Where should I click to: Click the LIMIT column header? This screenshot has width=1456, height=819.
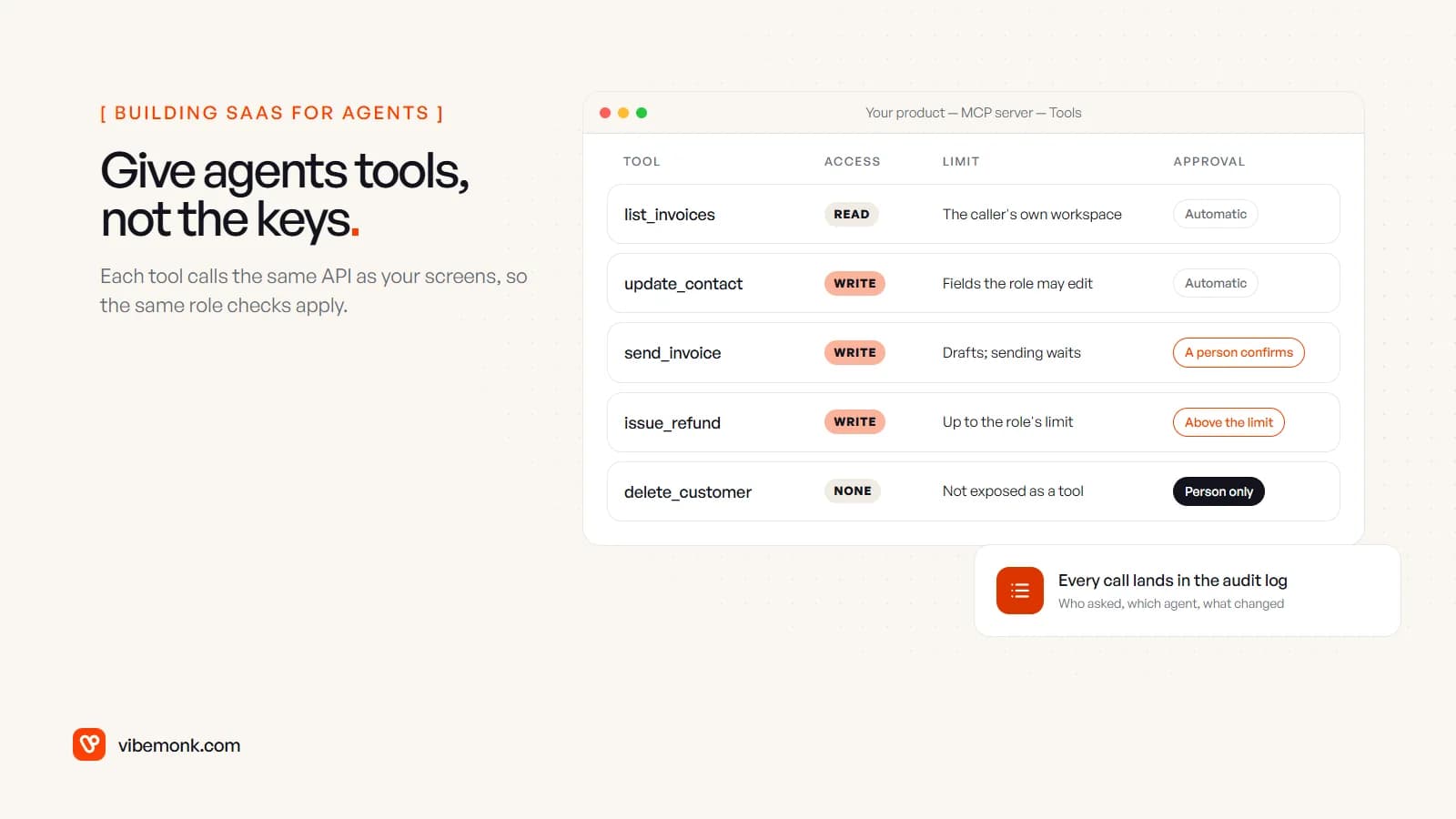pyautogui.click(x=961, y=161)
